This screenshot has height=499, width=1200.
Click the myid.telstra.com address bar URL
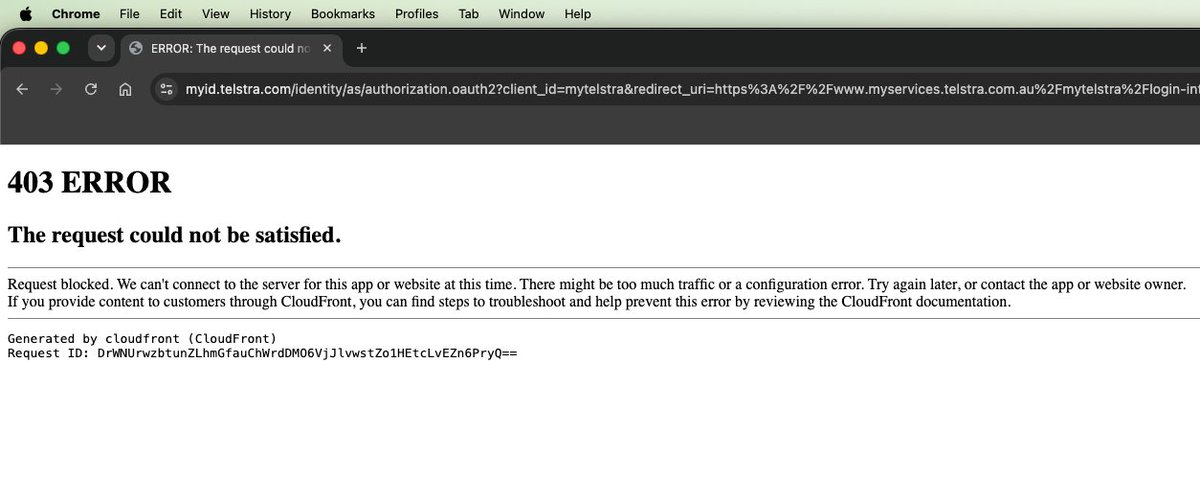(690, 89)
